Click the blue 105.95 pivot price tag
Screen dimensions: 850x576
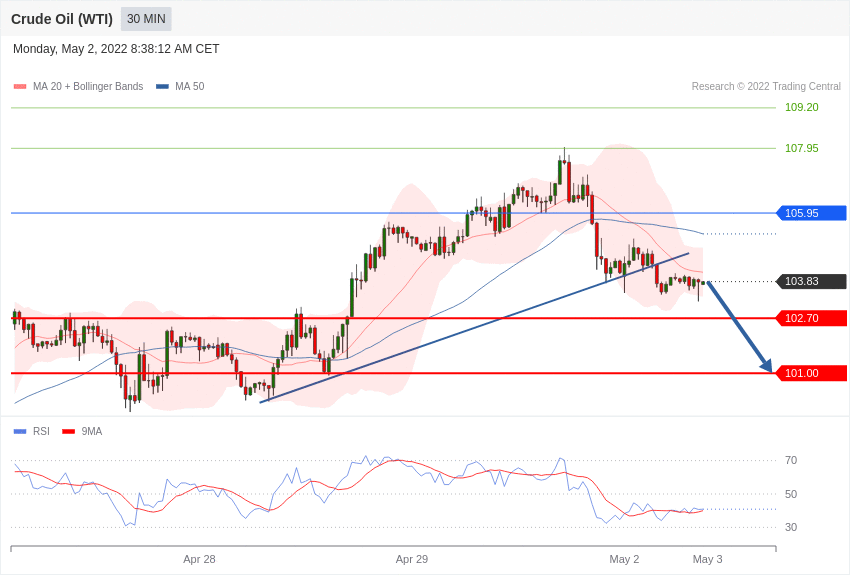[x=812, y=213]
